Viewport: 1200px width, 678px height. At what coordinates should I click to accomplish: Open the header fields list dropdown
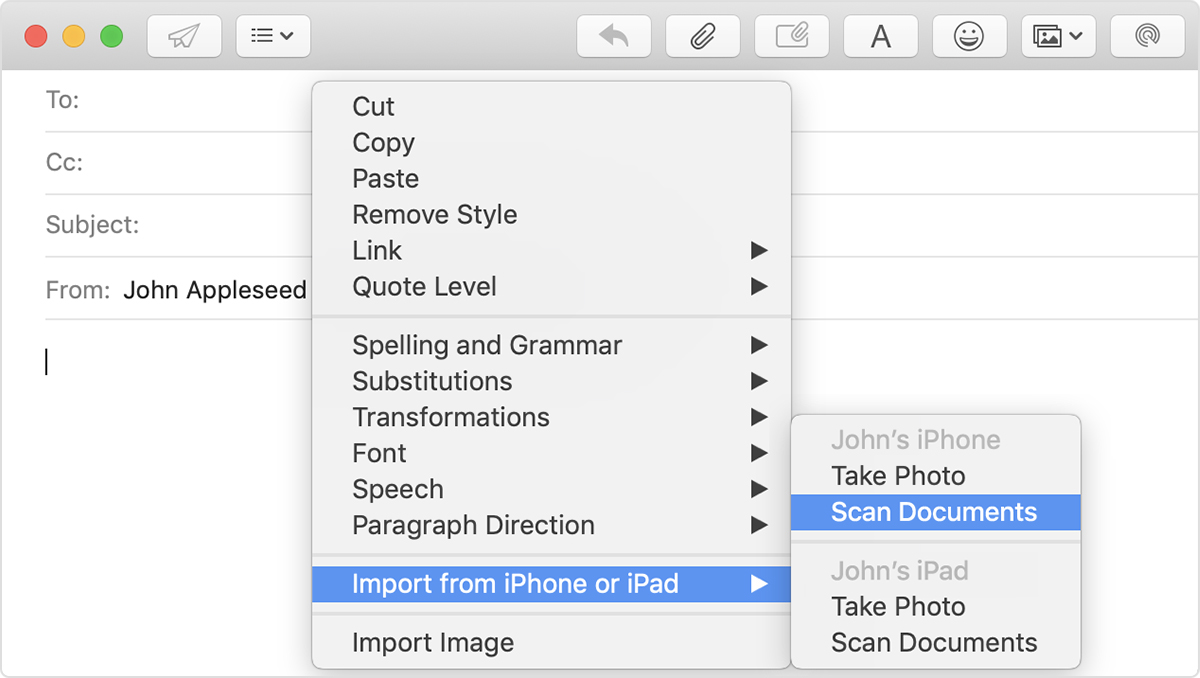(x=273, y=36)
